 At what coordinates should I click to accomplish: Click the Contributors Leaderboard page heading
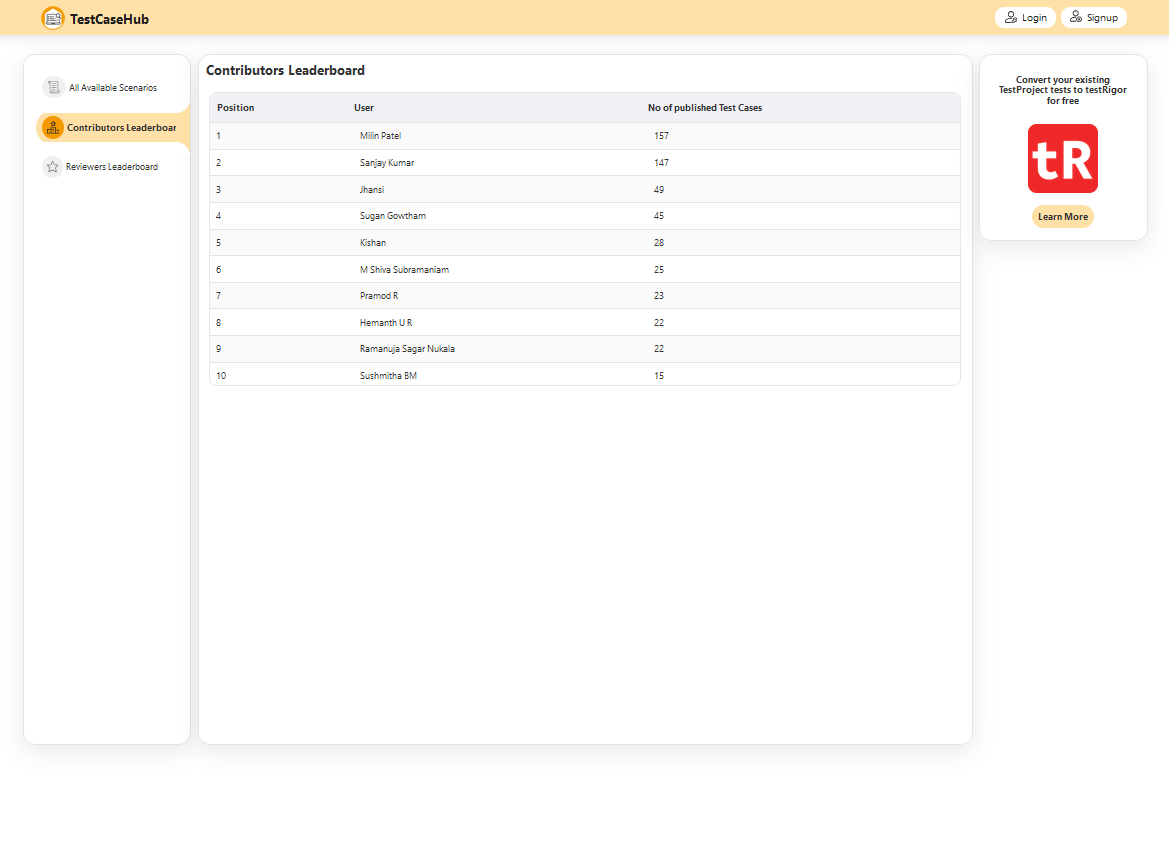[x=285, y=70]
